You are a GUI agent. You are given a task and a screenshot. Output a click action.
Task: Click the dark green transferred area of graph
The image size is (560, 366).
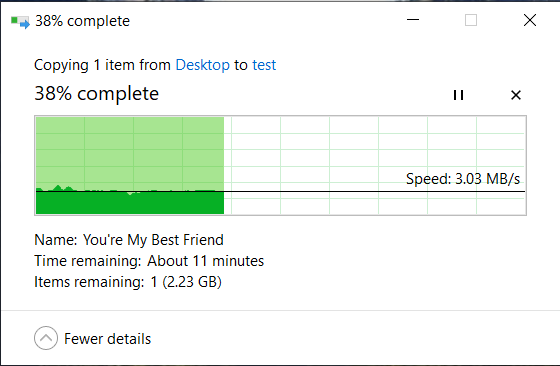pyautogui.click(x=130, y=203)
